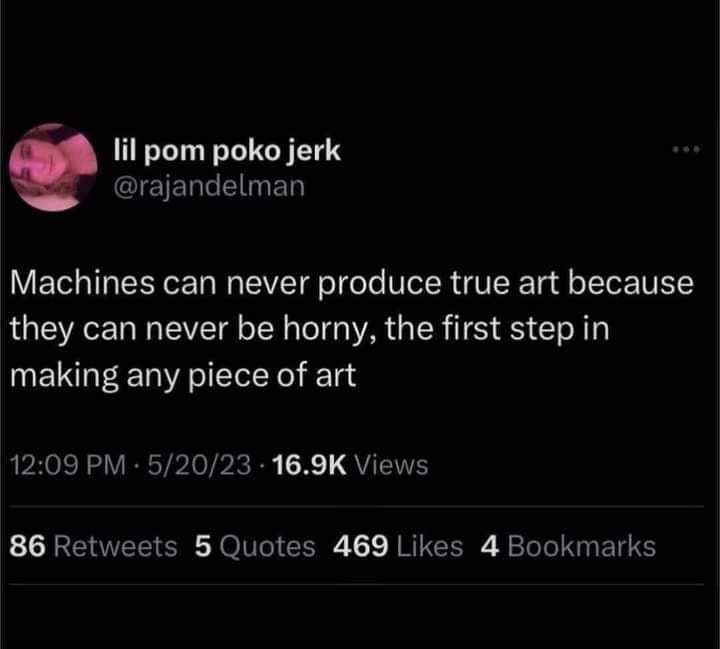The width and height of the screenshot is (720, 649).
Task: Click the 86 retweet count number
Action: (26, 546)
